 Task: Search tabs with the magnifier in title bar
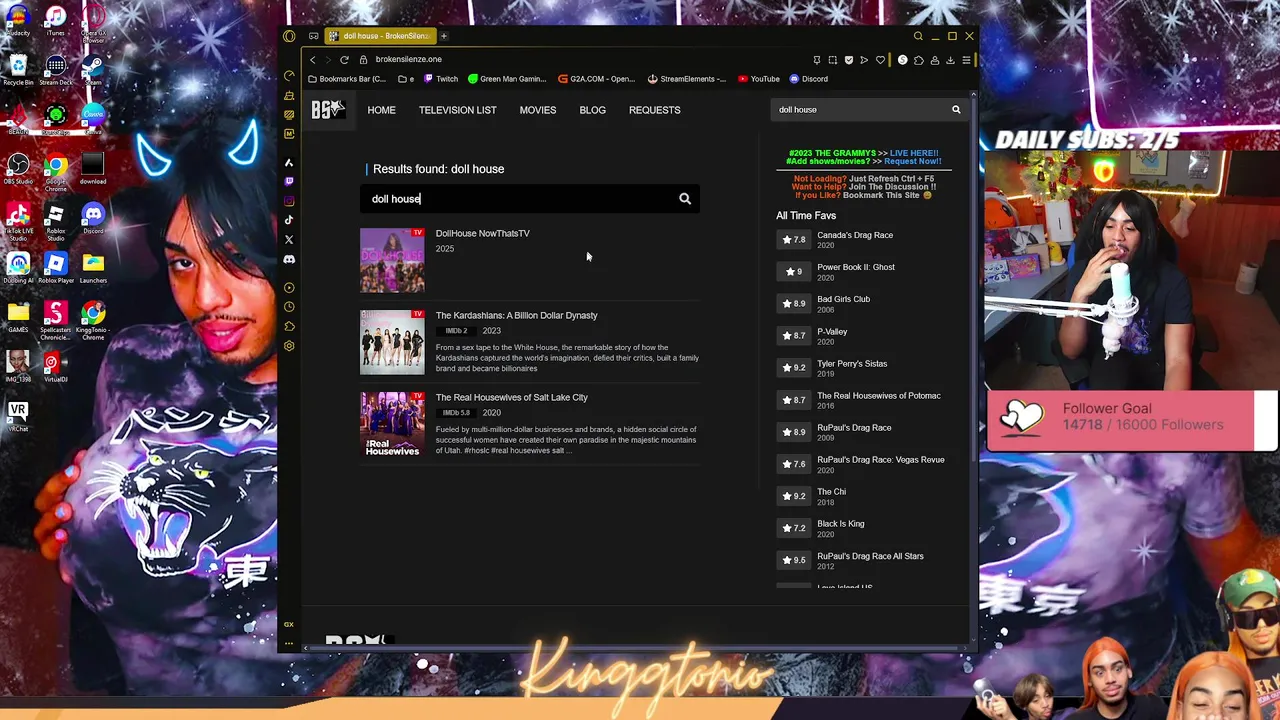(x=918, y=36)
